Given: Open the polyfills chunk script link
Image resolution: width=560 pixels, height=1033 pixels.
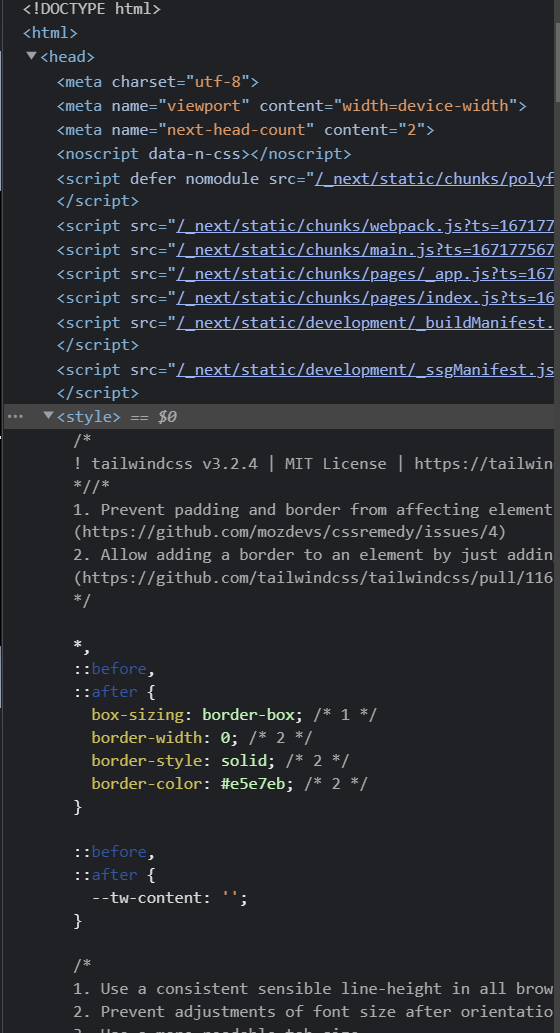Looking at the screenshot, I should click(x=434, y=179).
